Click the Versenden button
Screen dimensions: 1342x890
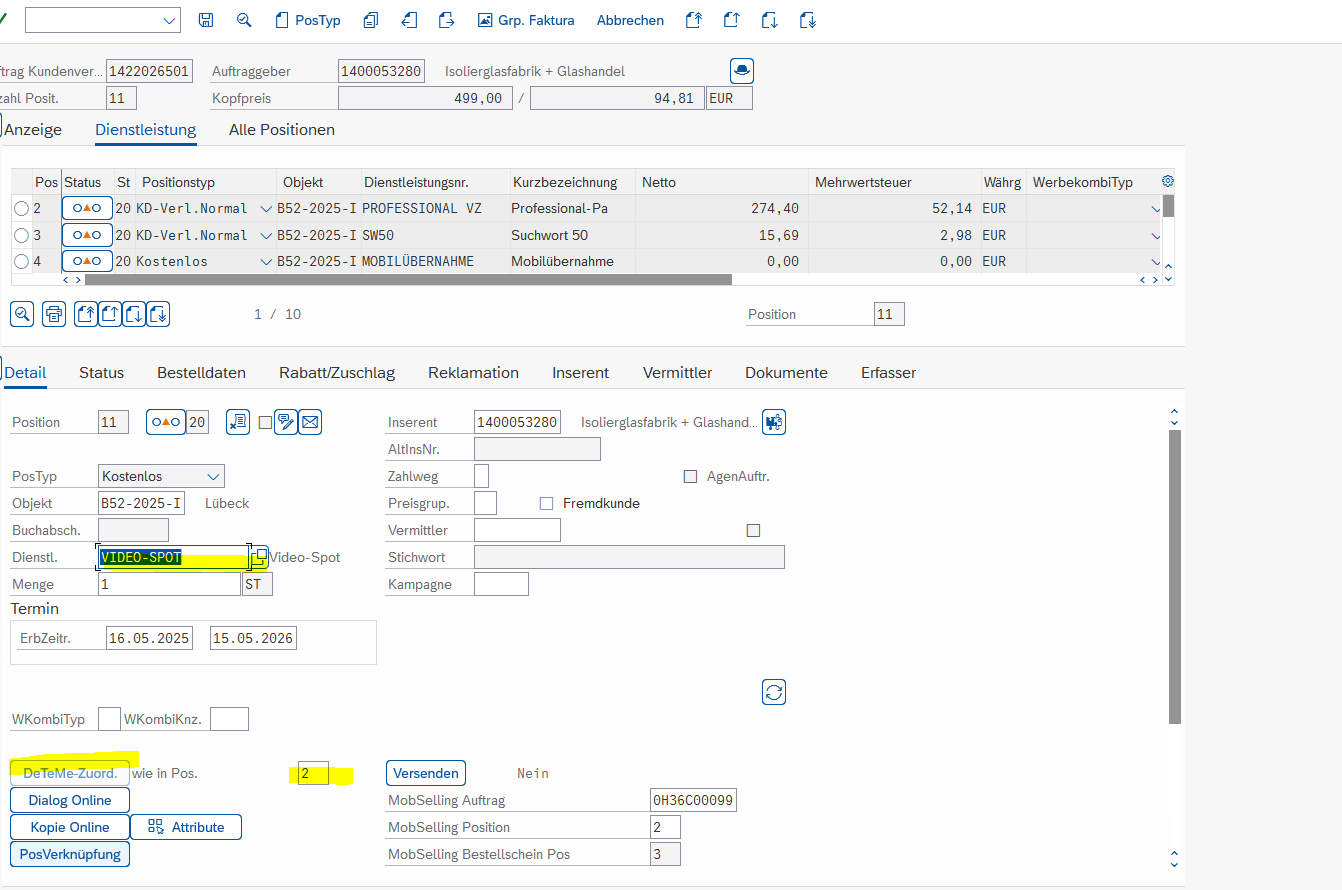[426, 773]
